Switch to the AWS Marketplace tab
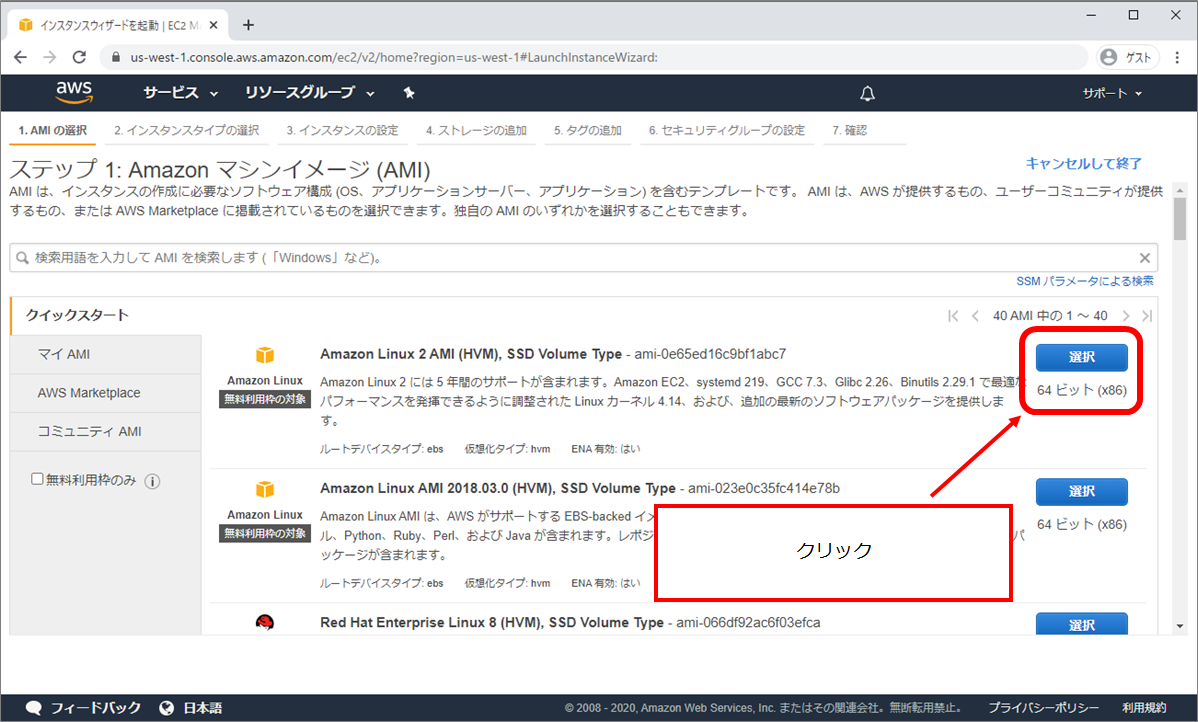1198x722 pixels. pos(89,393)
